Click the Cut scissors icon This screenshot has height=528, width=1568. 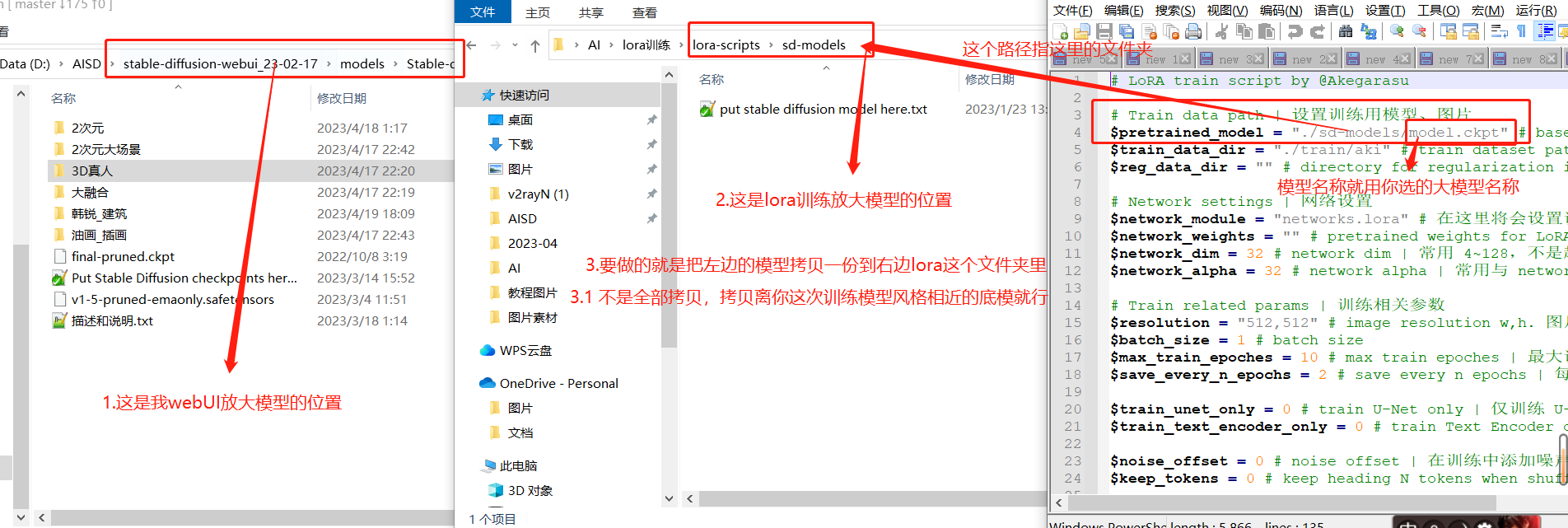pos(1222,31)
